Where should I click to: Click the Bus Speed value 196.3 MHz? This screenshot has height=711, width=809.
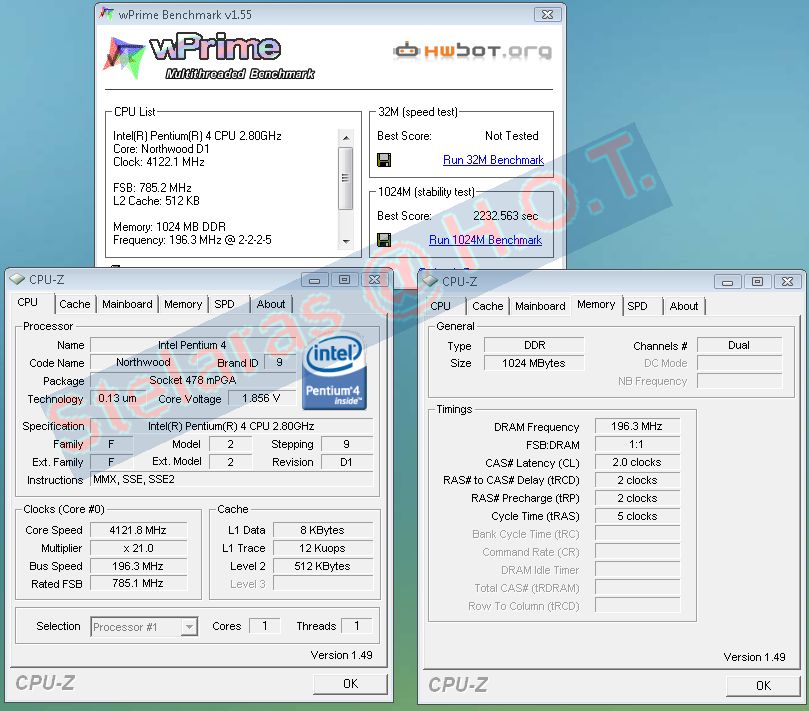[138, 566]
